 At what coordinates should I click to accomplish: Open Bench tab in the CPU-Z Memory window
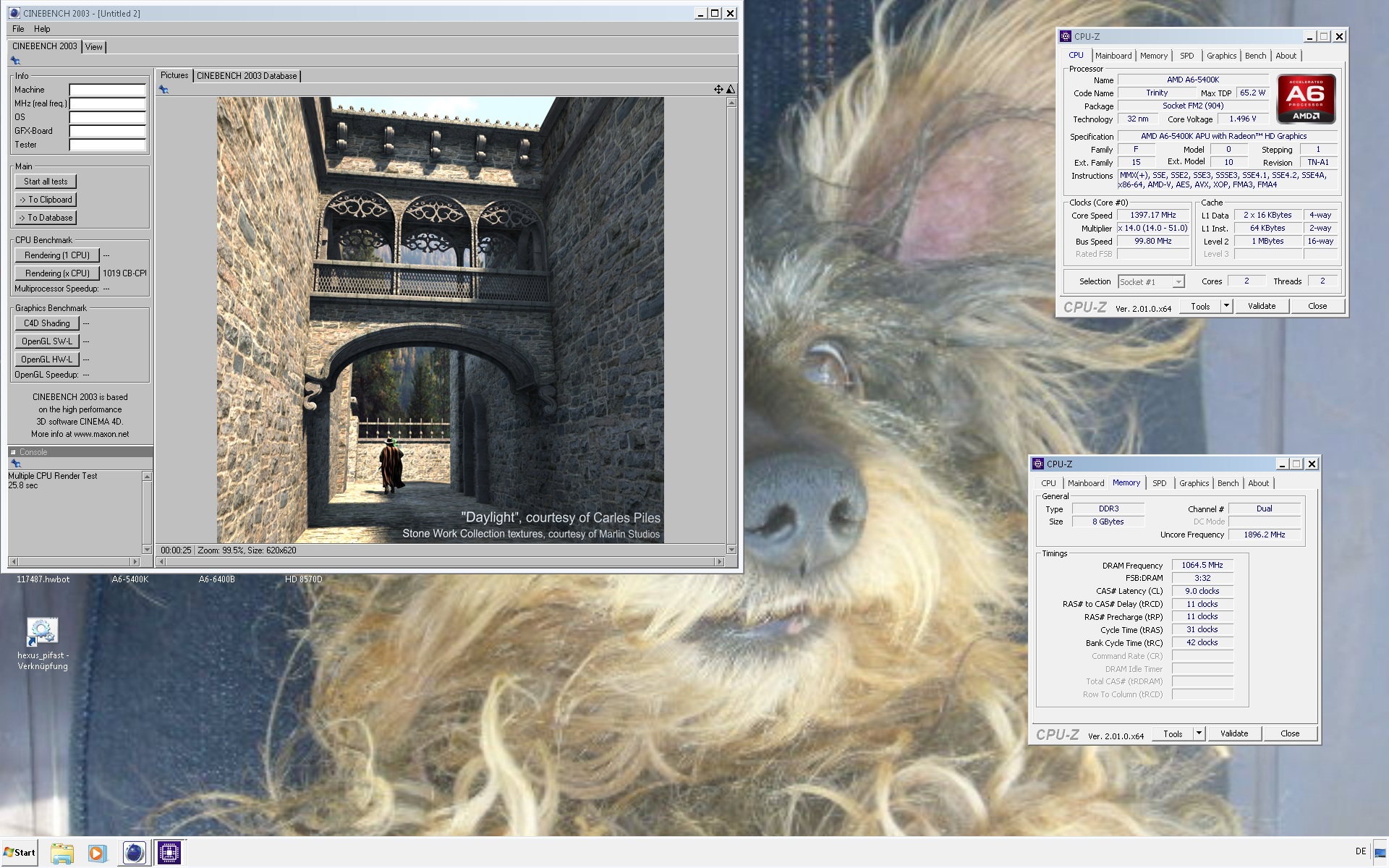1228,483
